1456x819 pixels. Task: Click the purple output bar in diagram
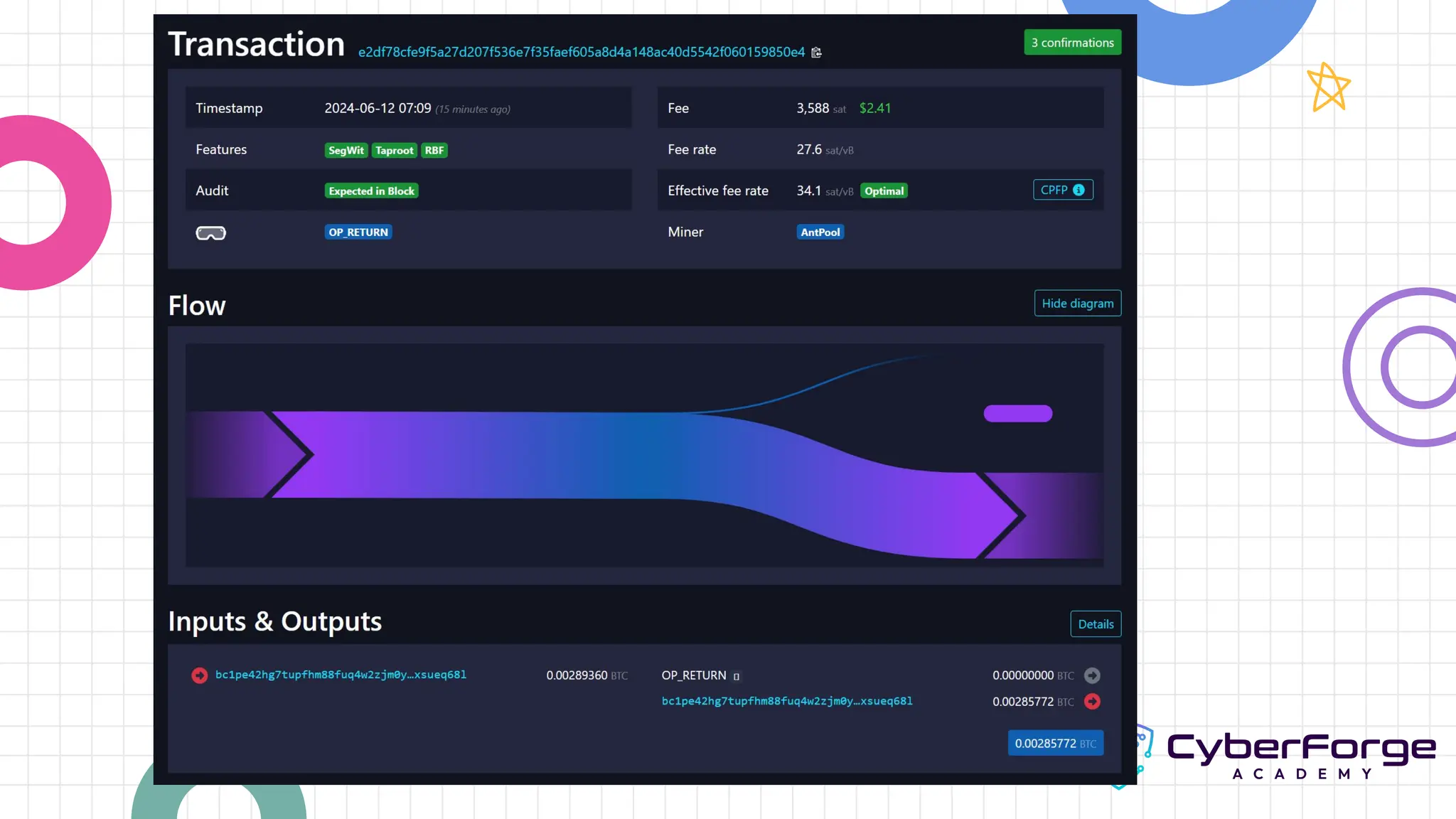coord(1017,414)
